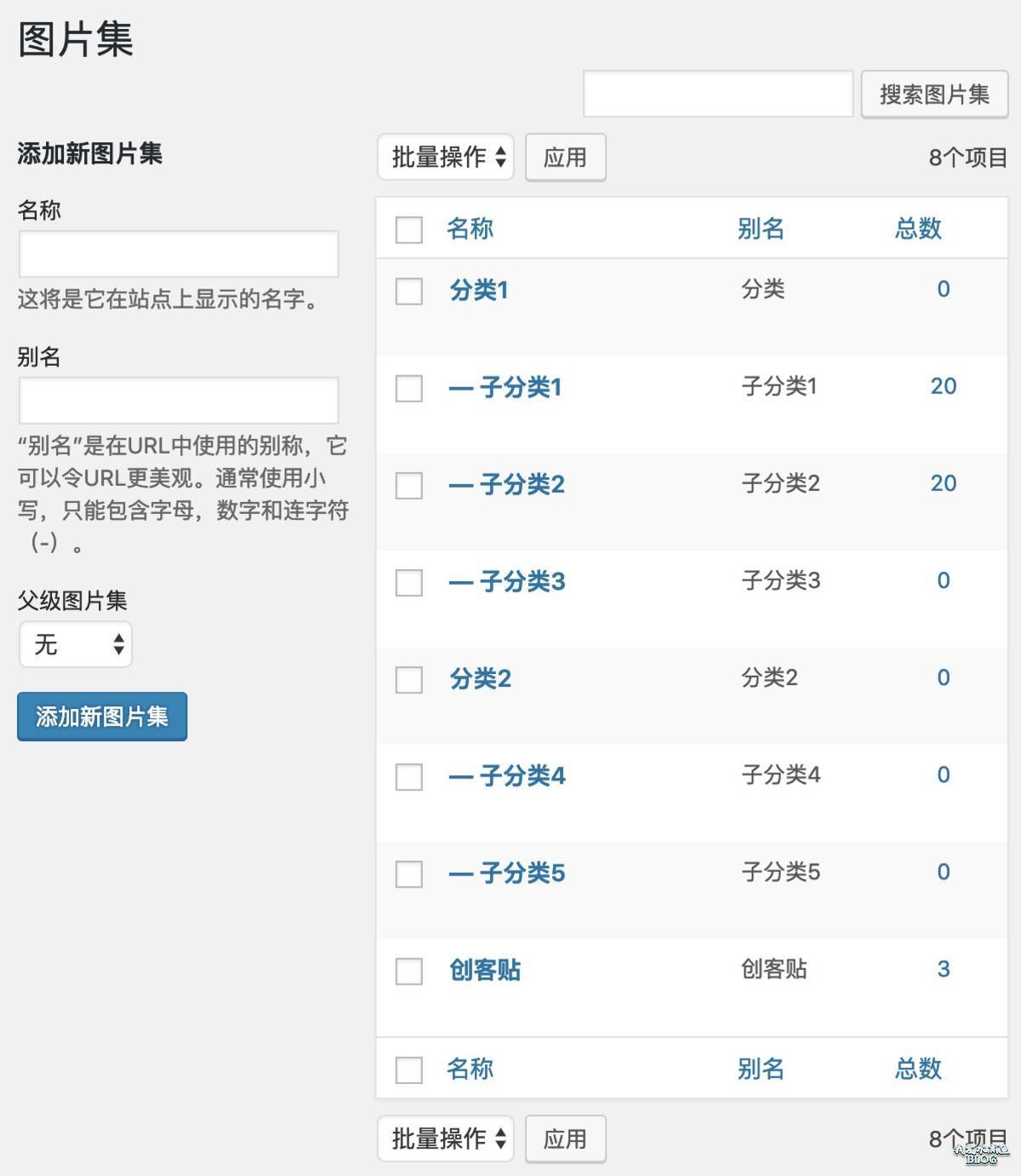Sort by the 别名 column header
Image resolution: width=1021 pixels, height=1176 pixels.
761,229
